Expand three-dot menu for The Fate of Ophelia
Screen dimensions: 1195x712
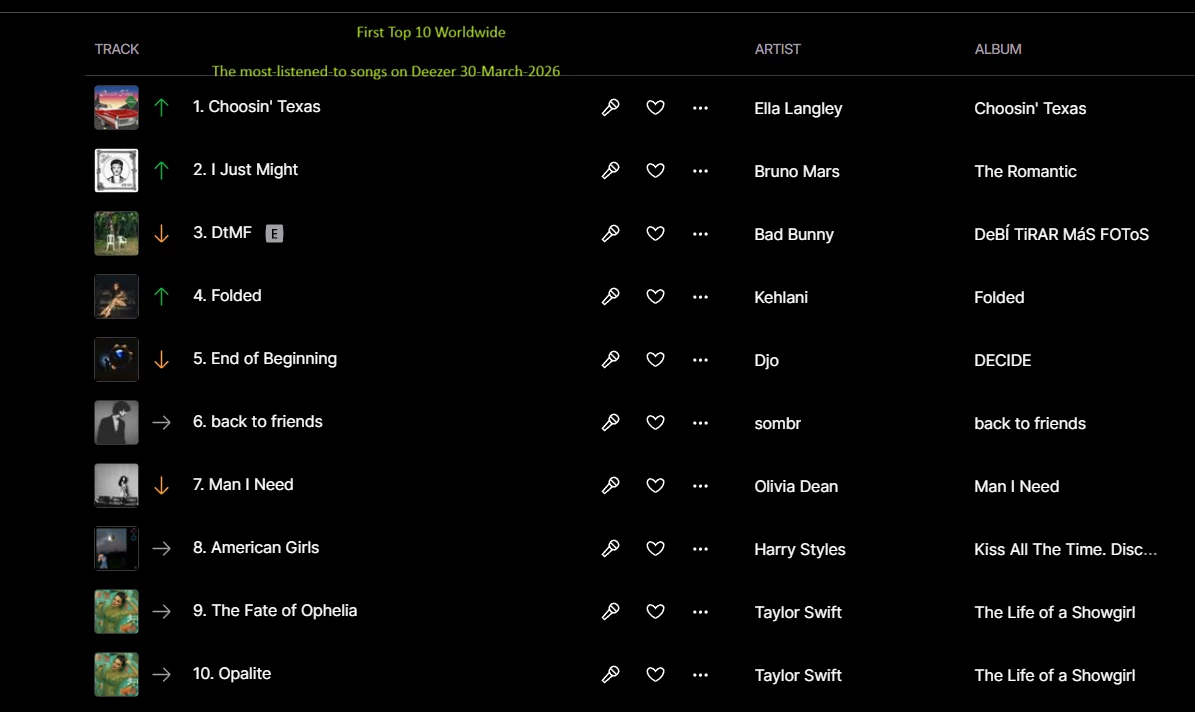tap(700, 611)
